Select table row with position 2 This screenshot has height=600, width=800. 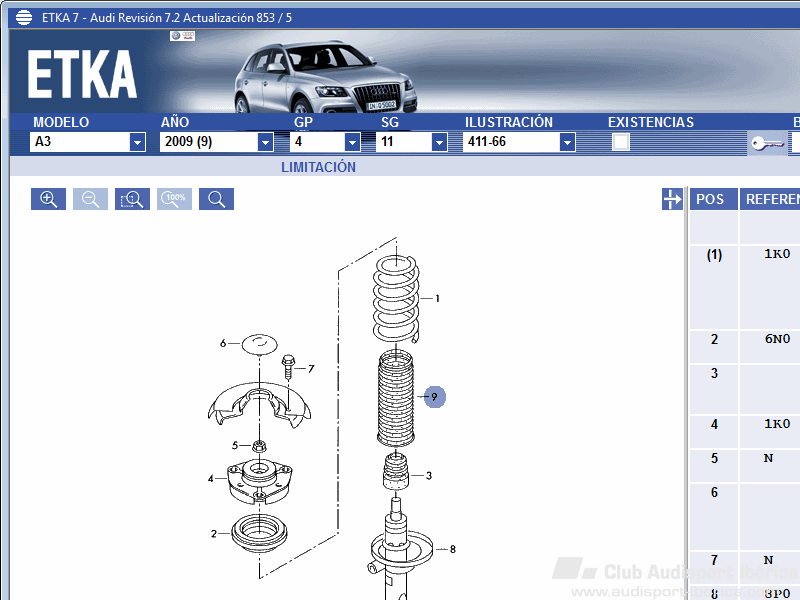(x=745, y=347)
